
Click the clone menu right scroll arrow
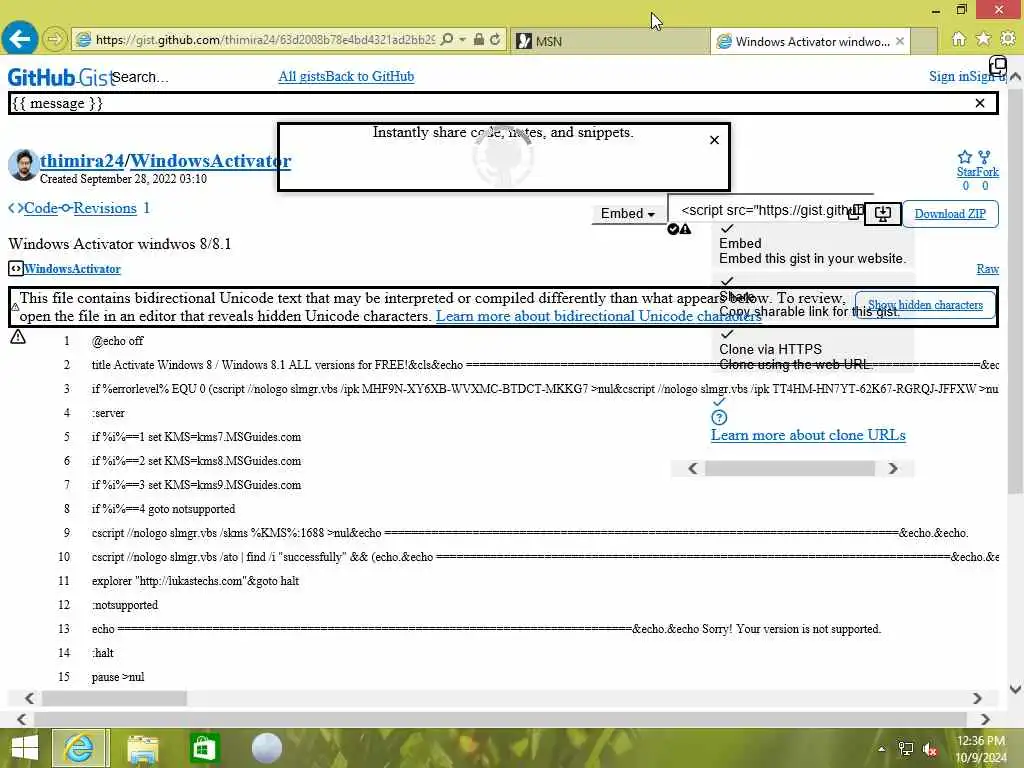893,468
